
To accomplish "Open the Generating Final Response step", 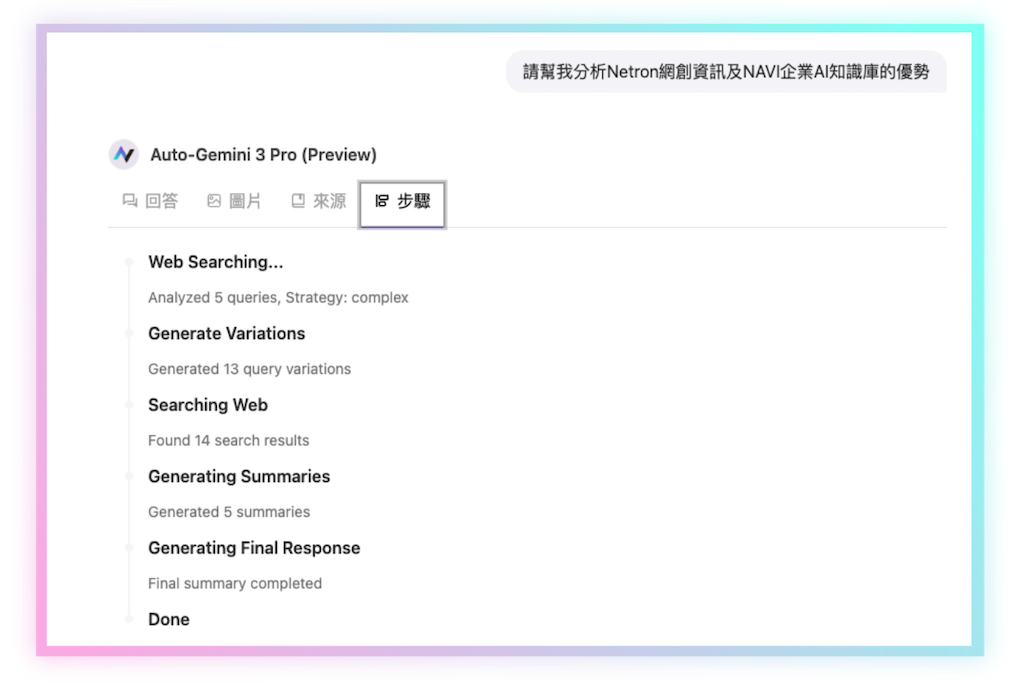I will pyautogui.click(x=253, y=548).
